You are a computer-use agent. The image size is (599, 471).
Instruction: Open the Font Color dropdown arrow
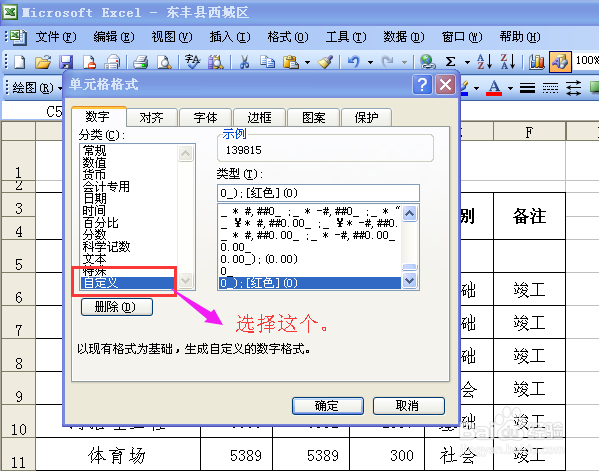[x=510, y=88]
